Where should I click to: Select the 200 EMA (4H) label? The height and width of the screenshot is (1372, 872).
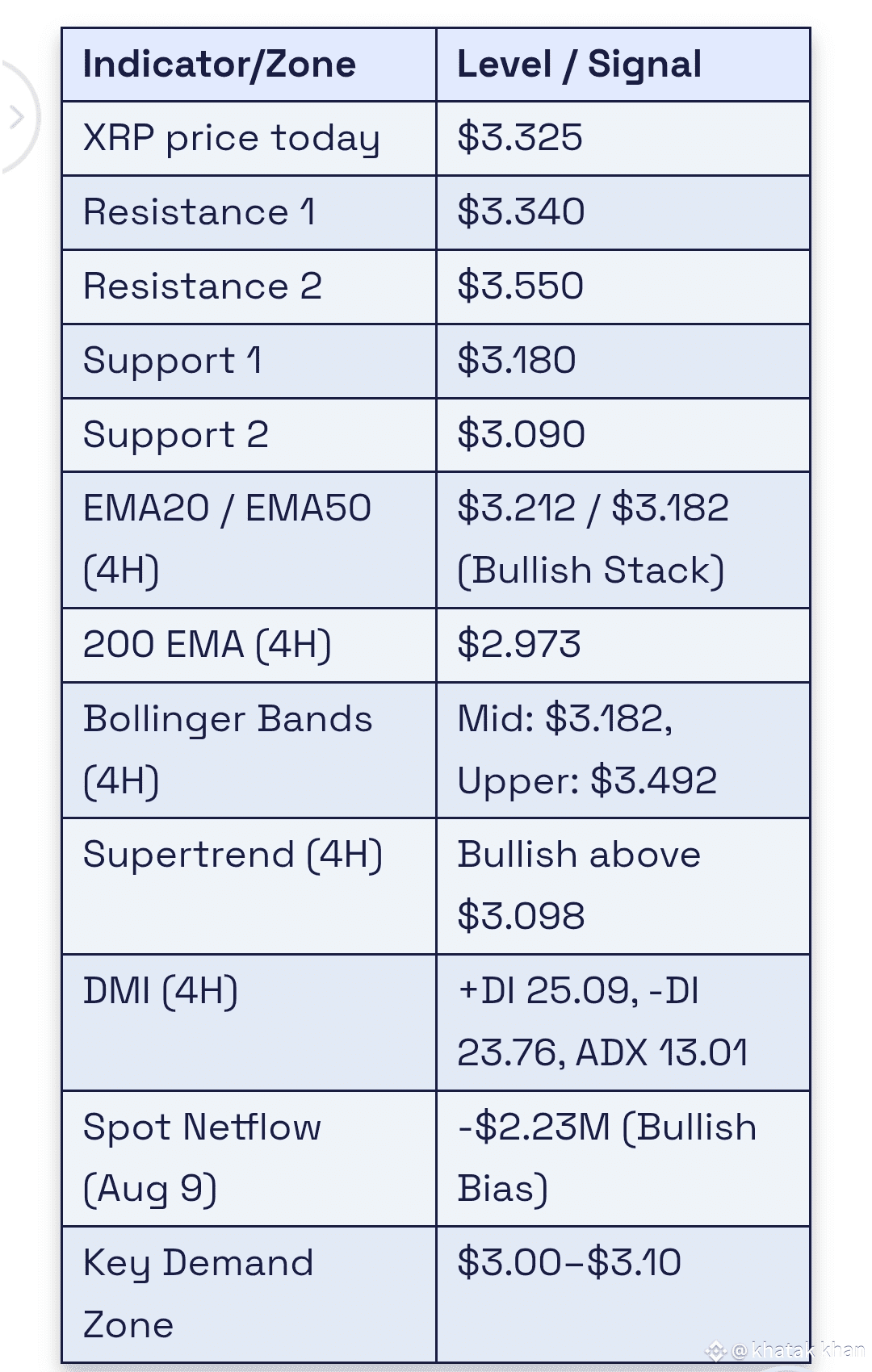pos(208,645)
